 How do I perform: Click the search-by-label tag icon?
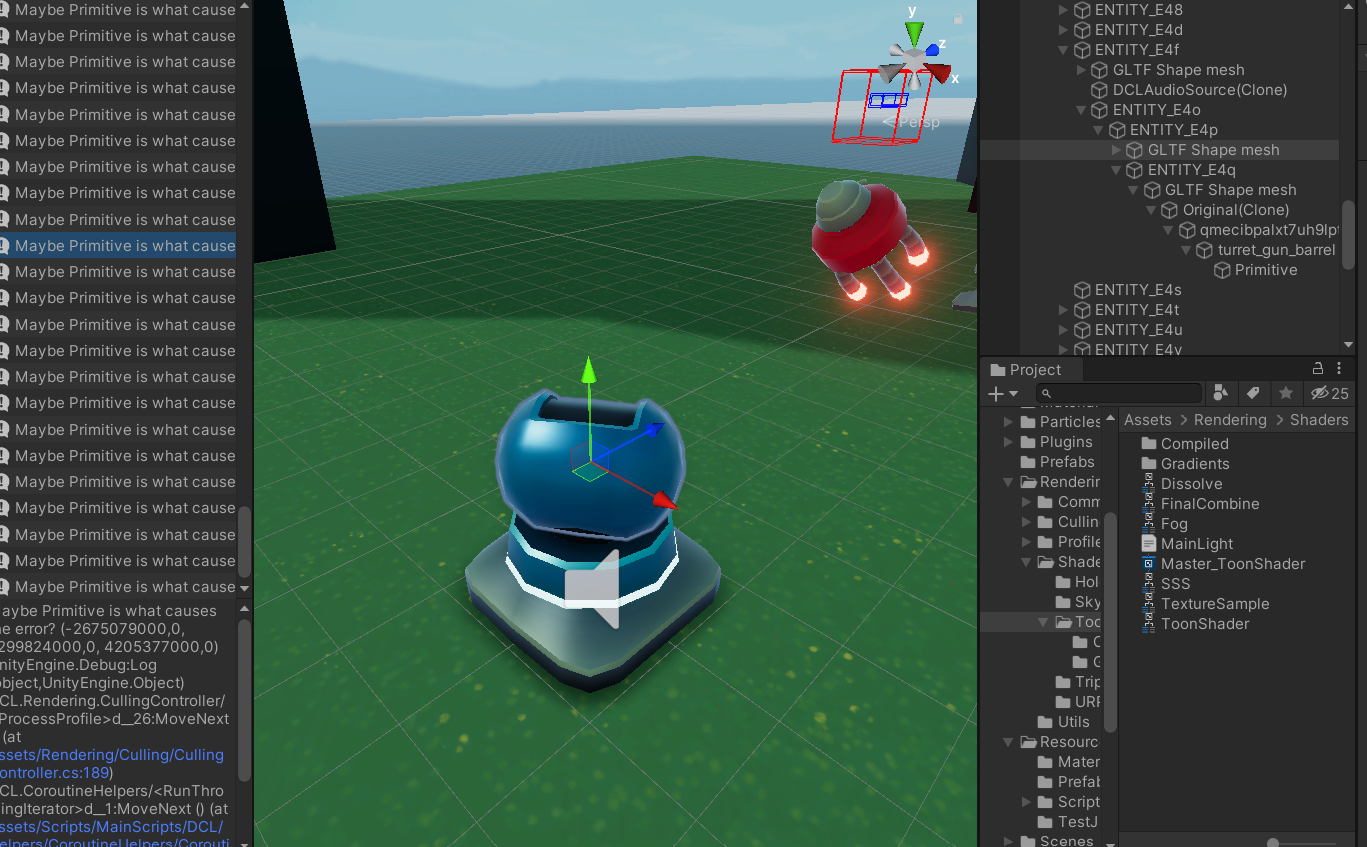pos(1254,393)
